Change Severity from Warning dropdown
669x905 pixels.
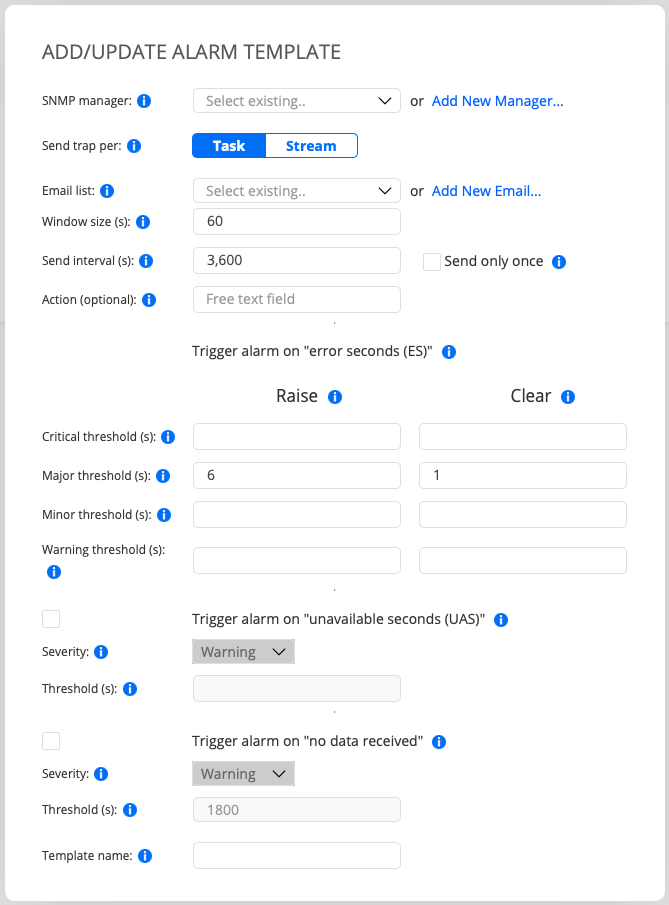(243, 651)
